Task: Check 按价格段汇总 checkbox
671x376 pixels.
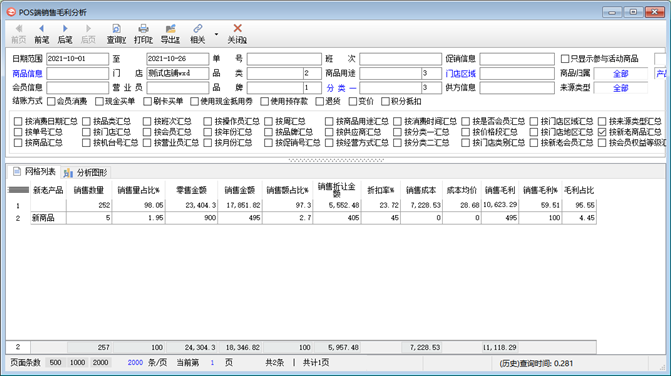Action: [x=466, y=132]
